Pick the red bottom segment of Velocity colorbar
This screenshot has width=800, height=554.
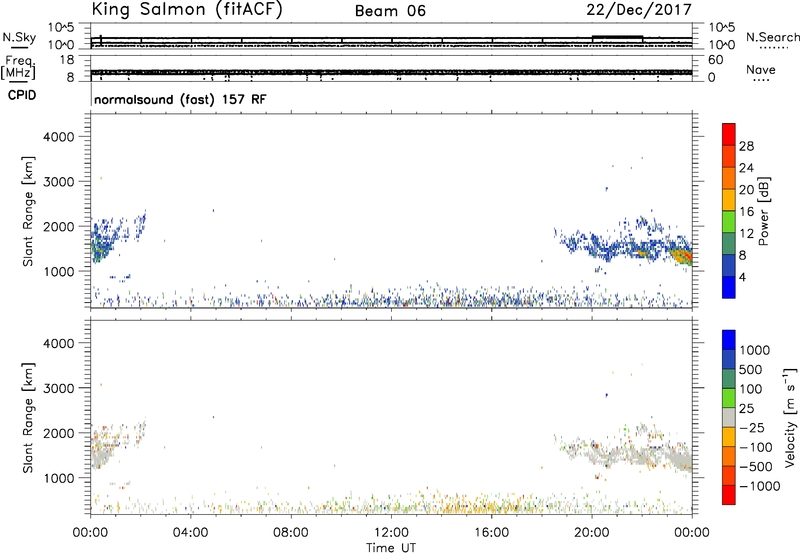729,495
